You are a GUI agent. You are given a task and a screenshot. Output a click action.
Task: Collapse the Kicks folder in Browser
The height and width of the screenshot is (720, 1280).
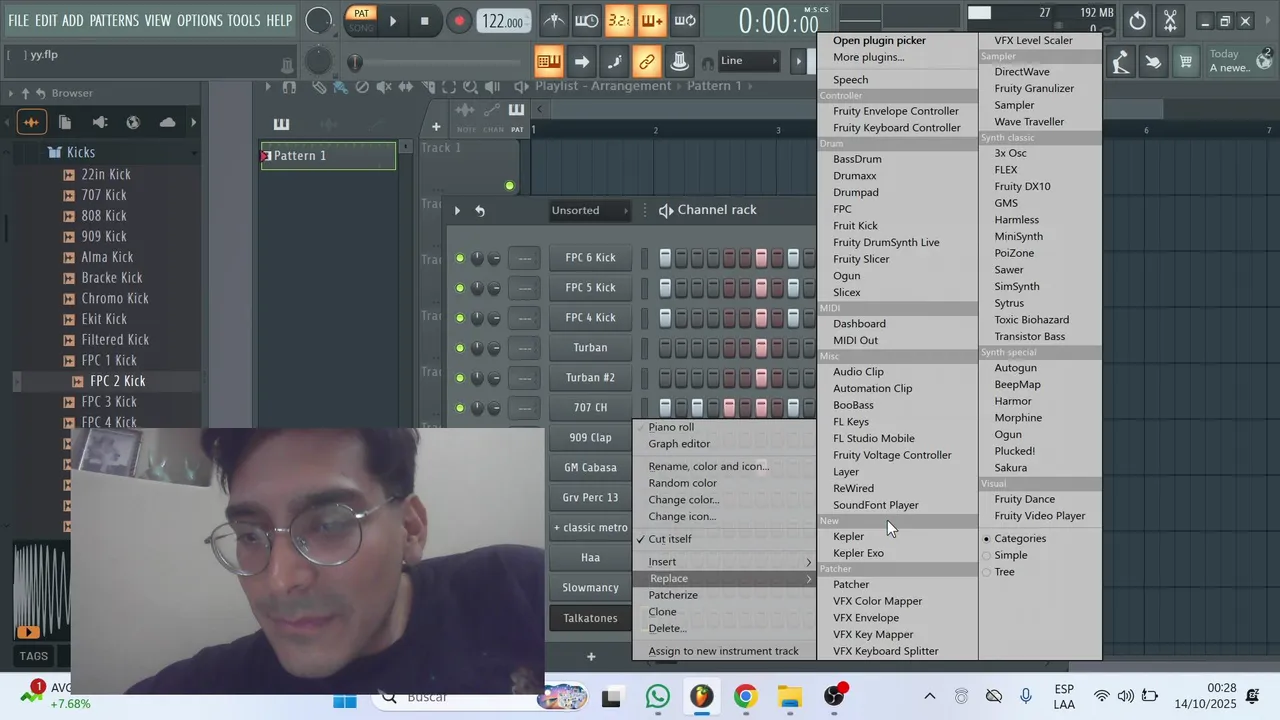(x=80, y=153)
